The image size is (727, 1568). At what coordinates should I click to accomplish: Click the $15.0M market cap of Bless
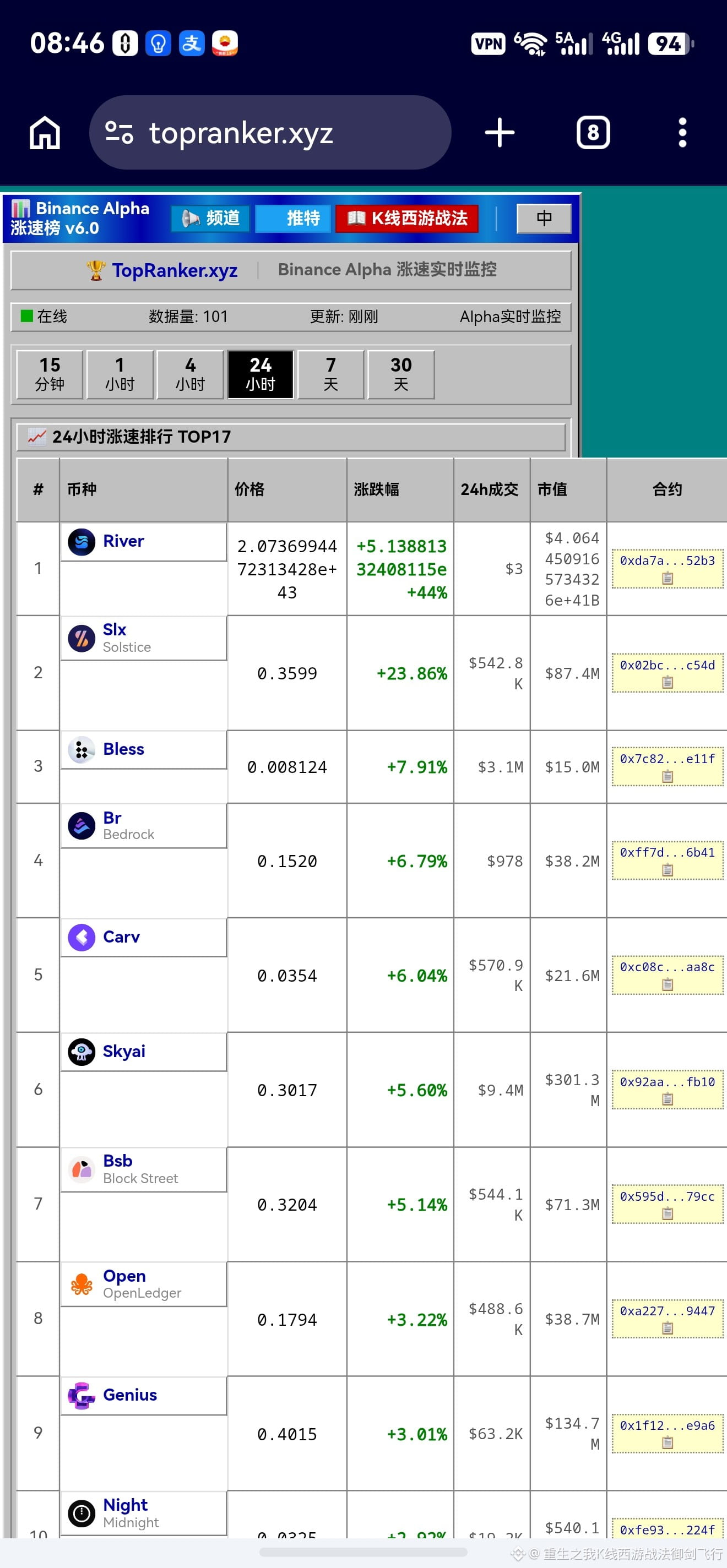pyautogui.click(x=572, y=767)
